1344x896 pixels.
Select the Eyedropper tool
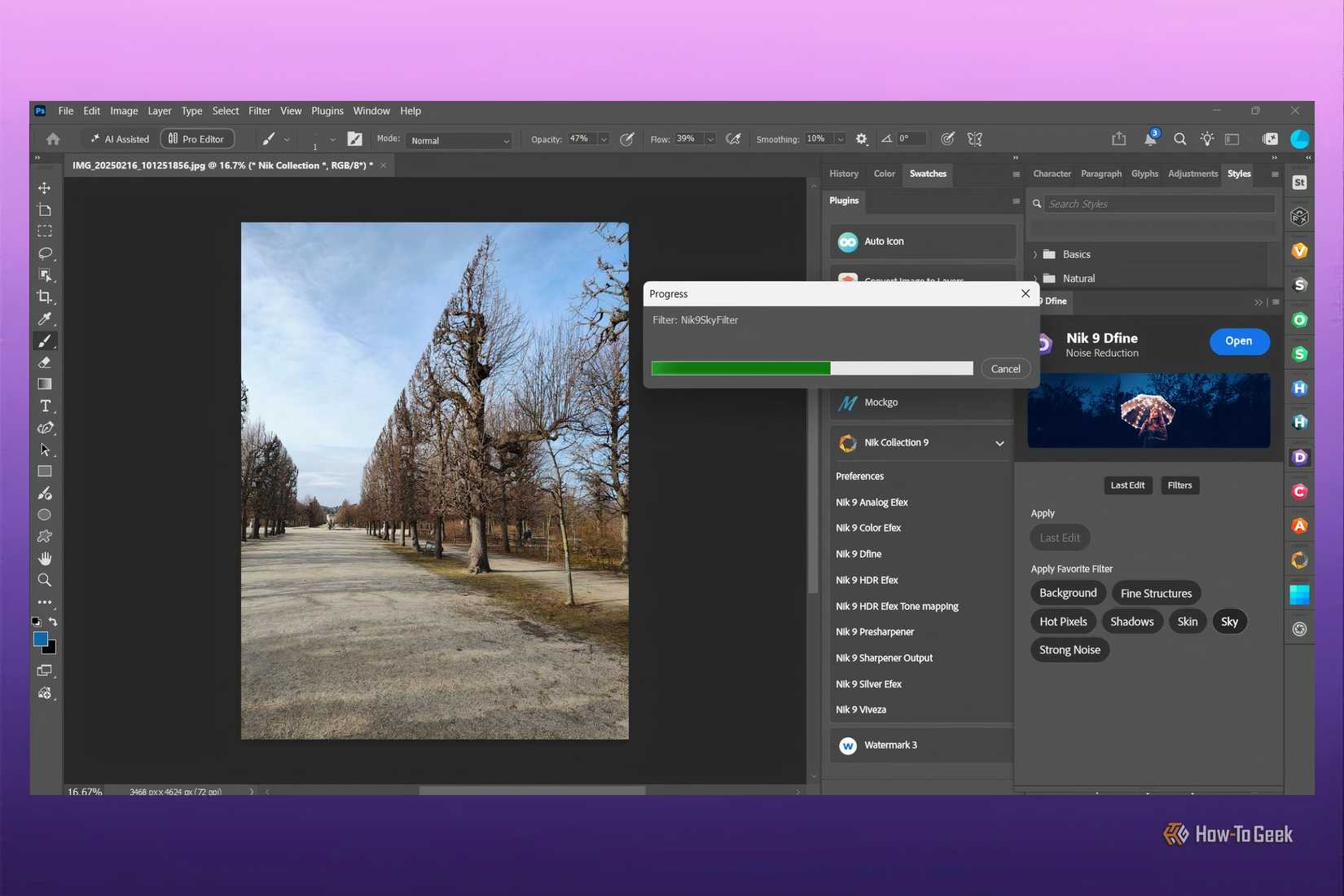[45, 318]
